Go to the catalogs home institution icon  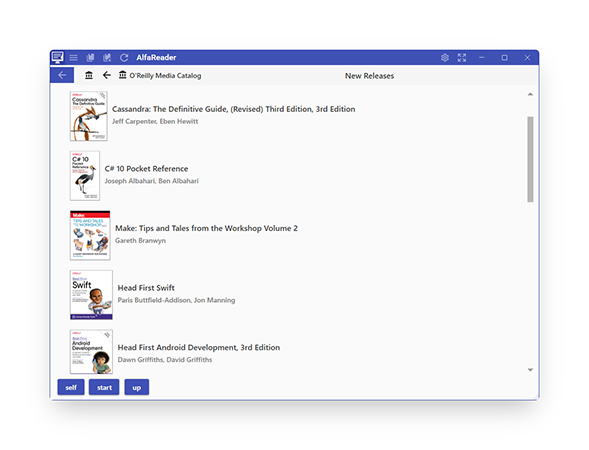point(89,75)
